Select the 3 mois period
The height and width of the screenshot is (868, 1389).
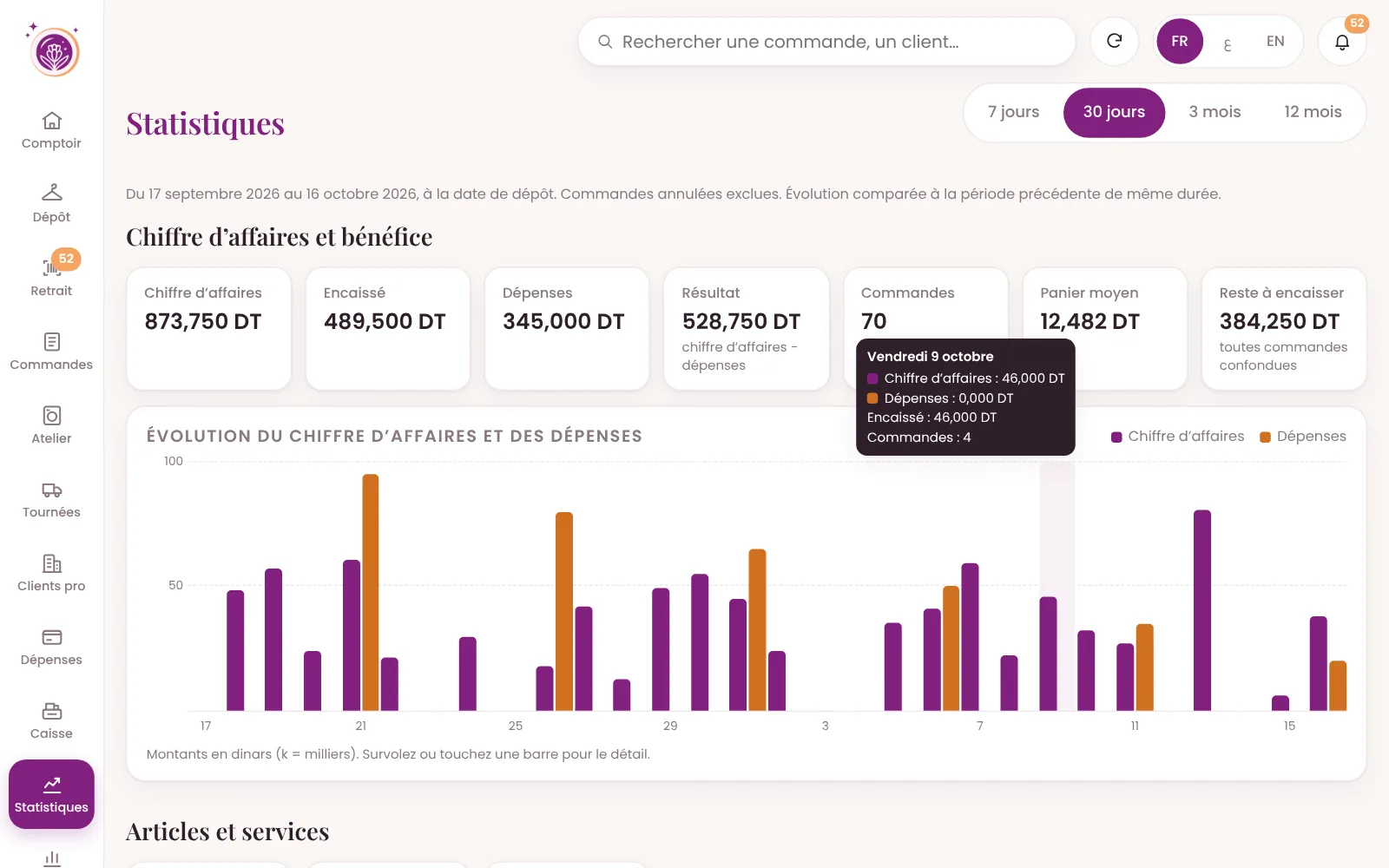(x=1215, y=112)
